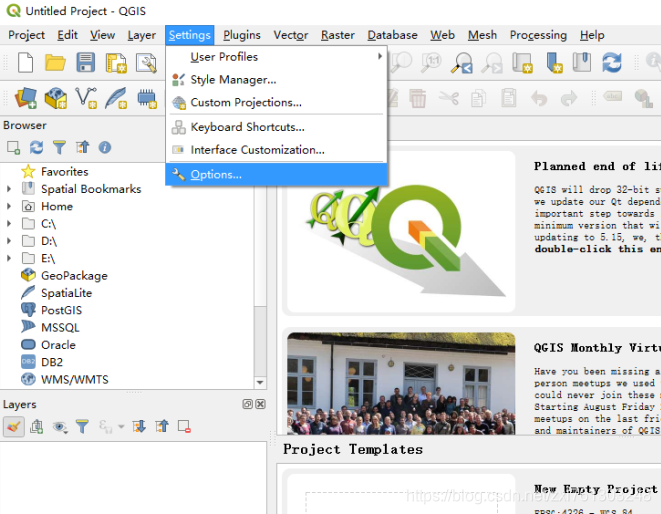Click the Paste Features clipboard icon
Viewport: 661px width, 514px height.
tap(509, 98)
